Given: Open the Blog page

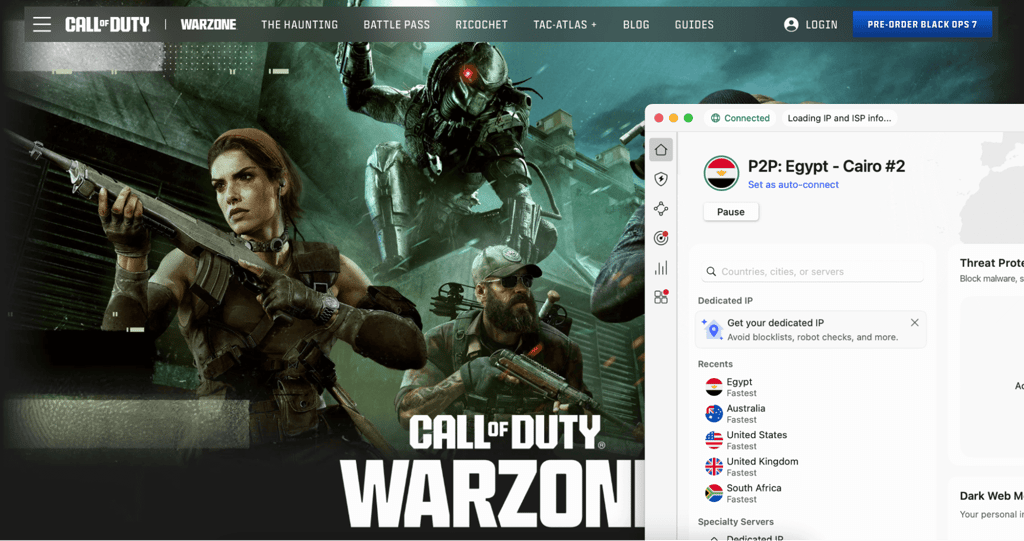Looking at the screenshot, I should (x=636, y=25).
